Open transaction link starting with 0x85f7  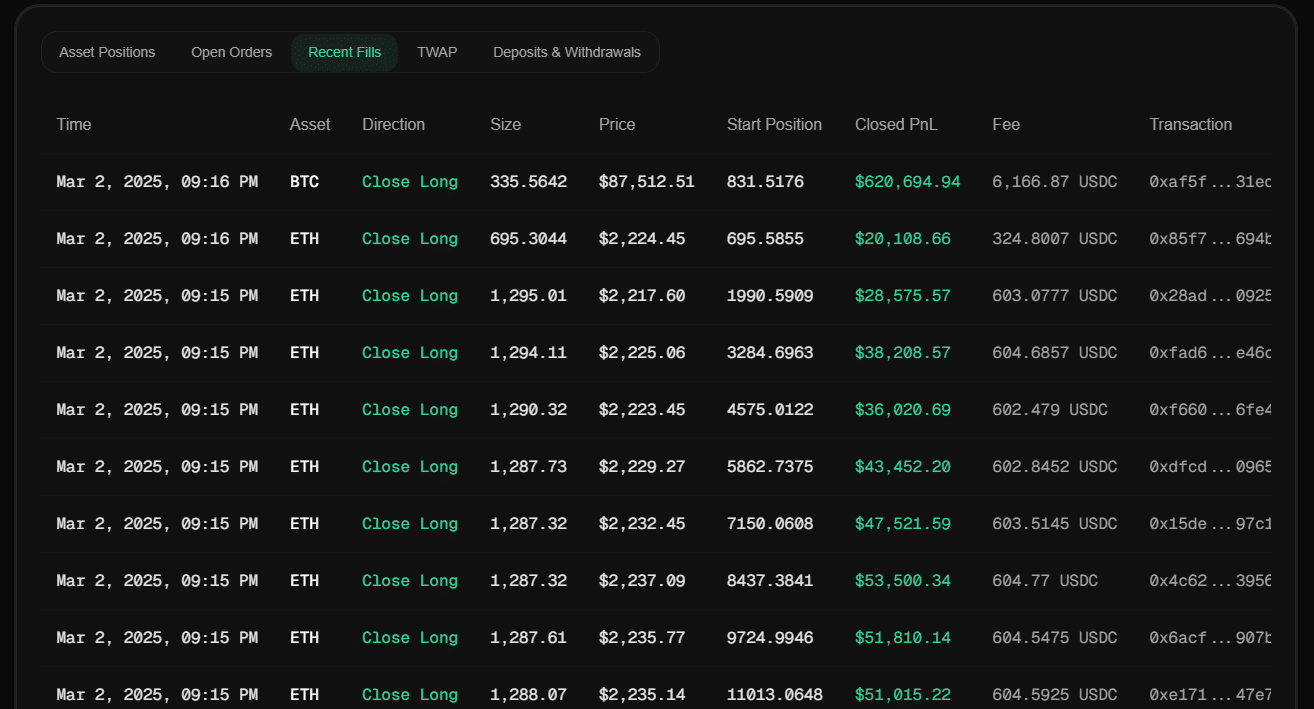(1210, 239)
